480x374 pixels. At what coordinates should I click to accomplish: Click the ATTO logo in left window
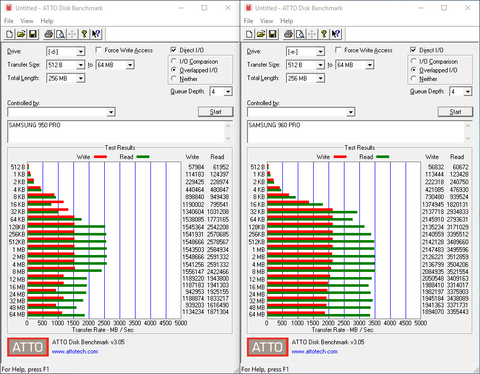coord(28,347)
